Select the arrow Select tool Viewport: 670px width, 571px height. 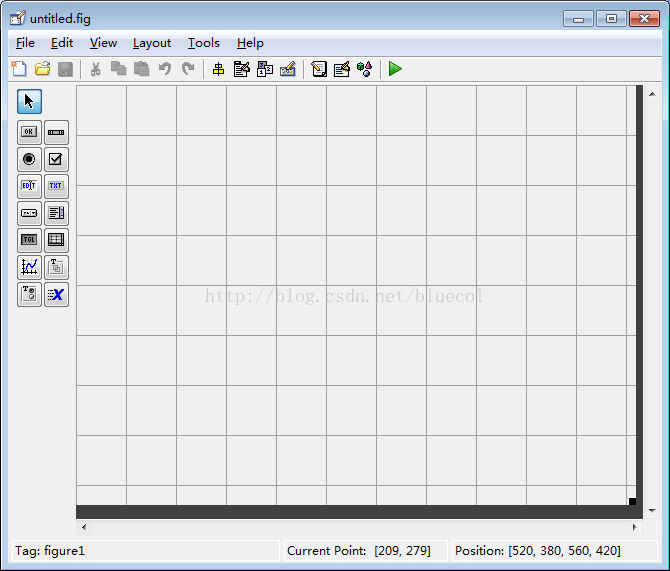point(29,102)
